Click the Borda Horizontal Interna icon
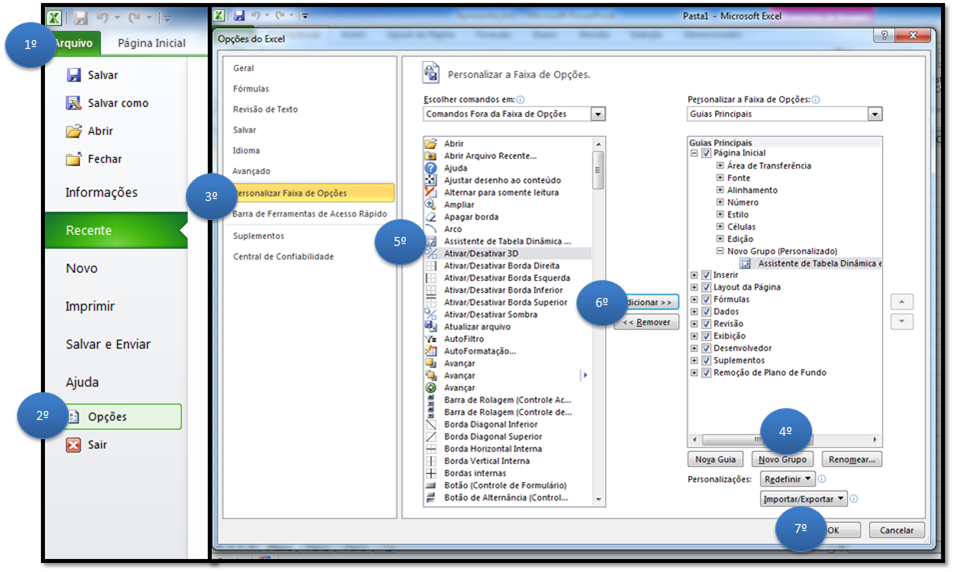This screenshot has width=954, height=572. [431, 448]
